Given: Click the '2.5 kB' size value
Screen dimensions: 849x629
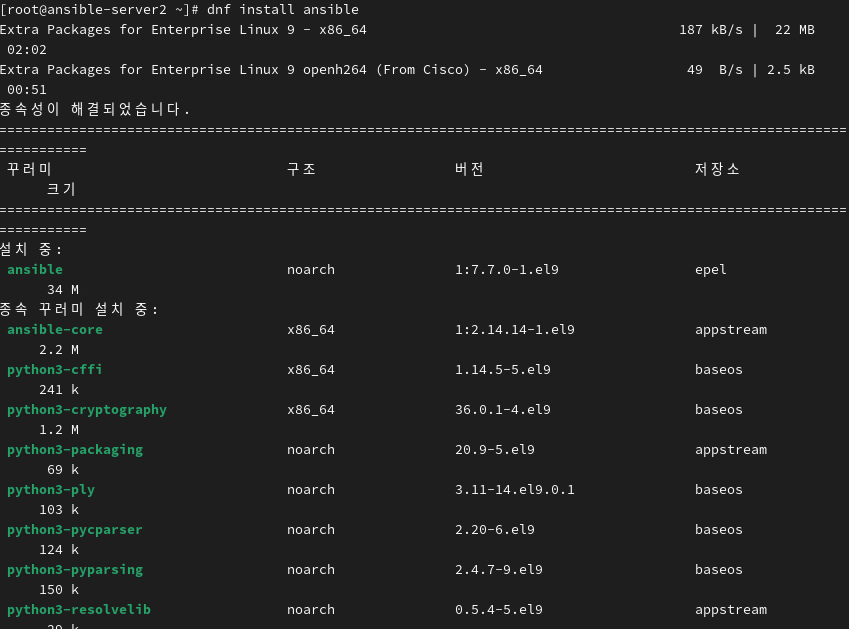Looking at the screenshot, I should point(791,70).
